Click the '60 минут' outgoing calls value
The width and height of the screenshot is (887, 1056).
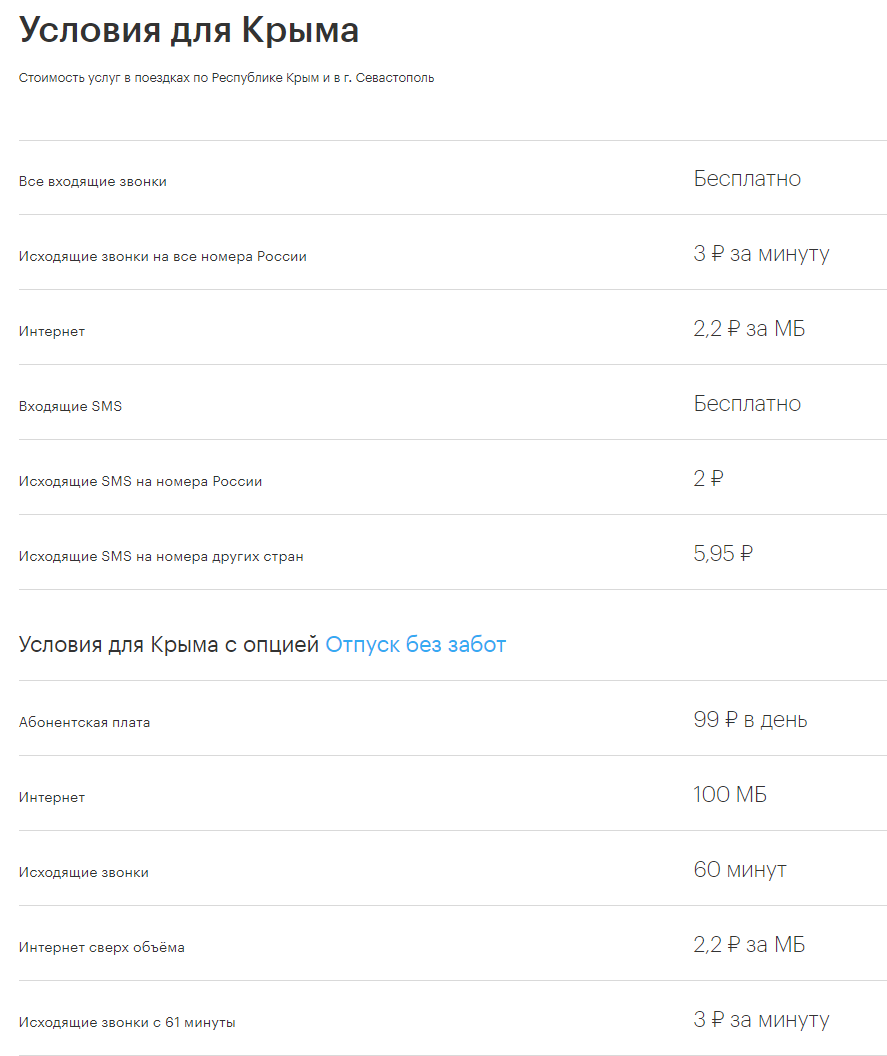pos(740,869)
